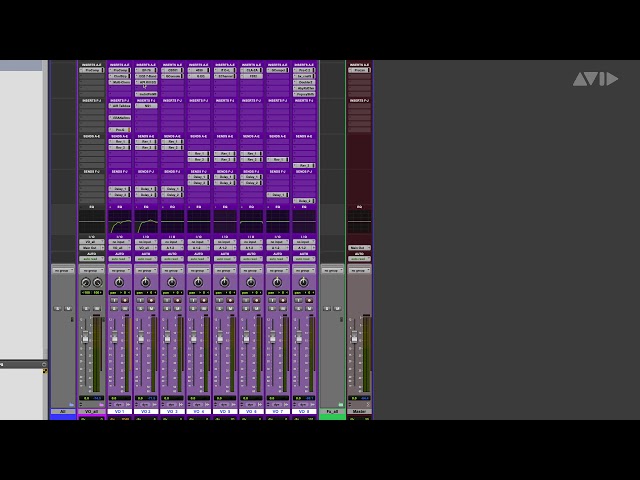The height and width of the screenshot is (480, 640).
Task: Click the VO 5 volume fader
Action: tap(220, 338)
